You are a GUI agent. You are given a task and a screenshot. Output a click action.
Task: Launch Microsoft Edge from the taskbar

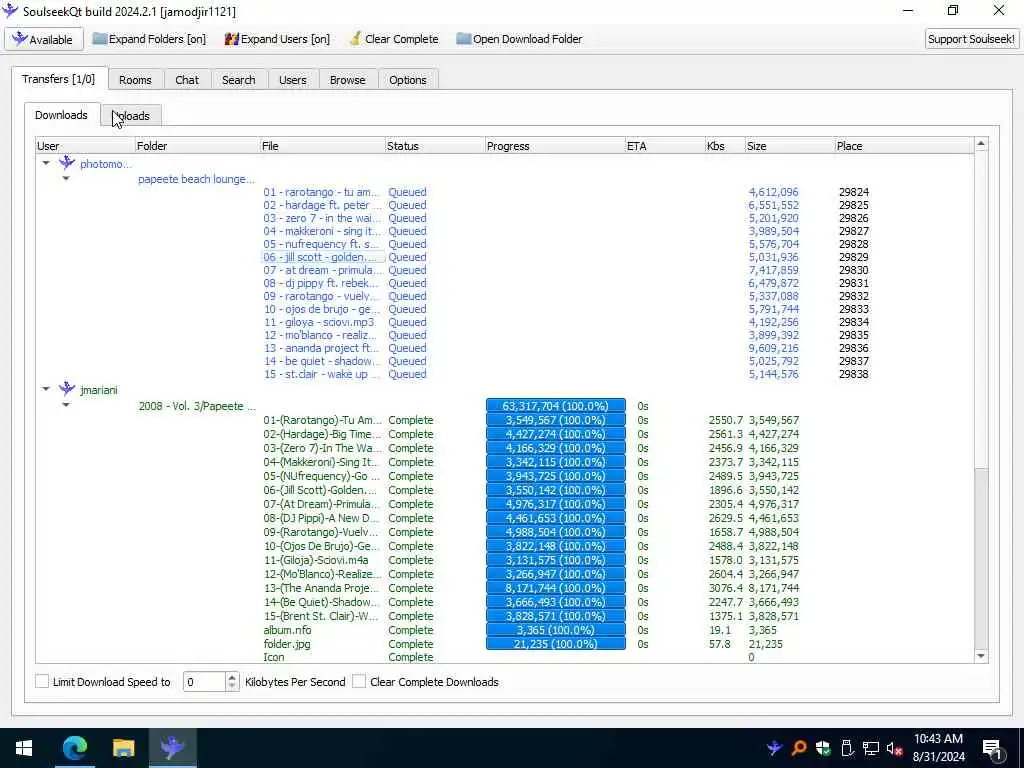click(x=74, y=748)
